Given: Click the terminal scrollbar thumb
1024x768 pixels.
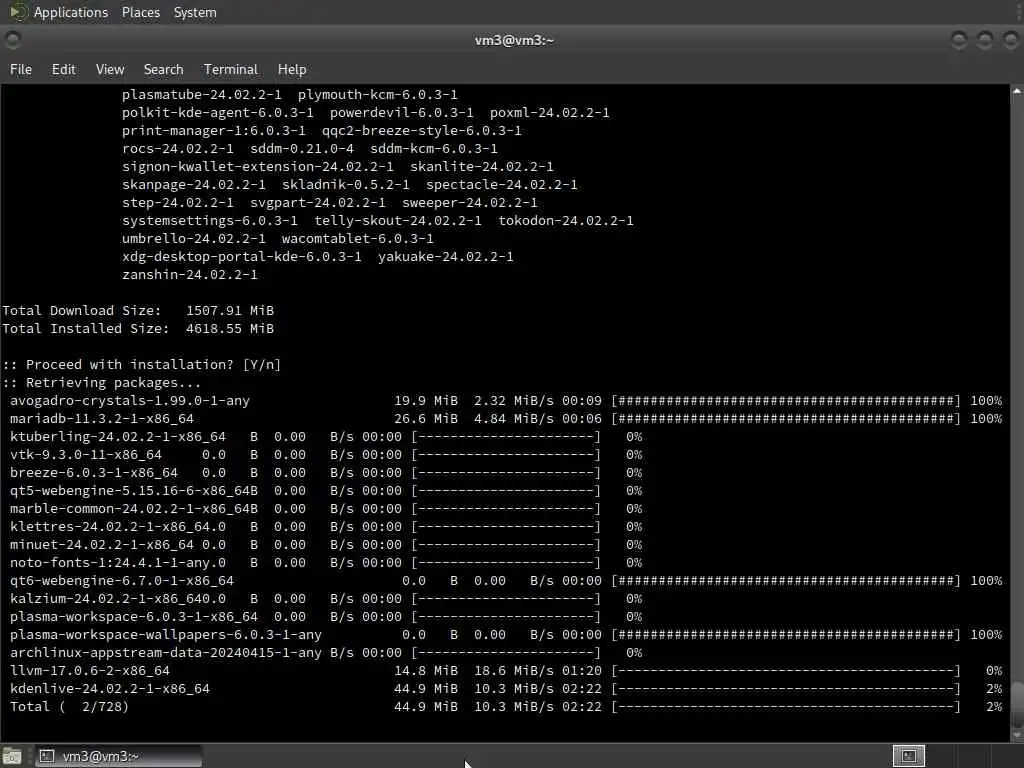Looking at the screenshot, I should [x=1017, y=705].
